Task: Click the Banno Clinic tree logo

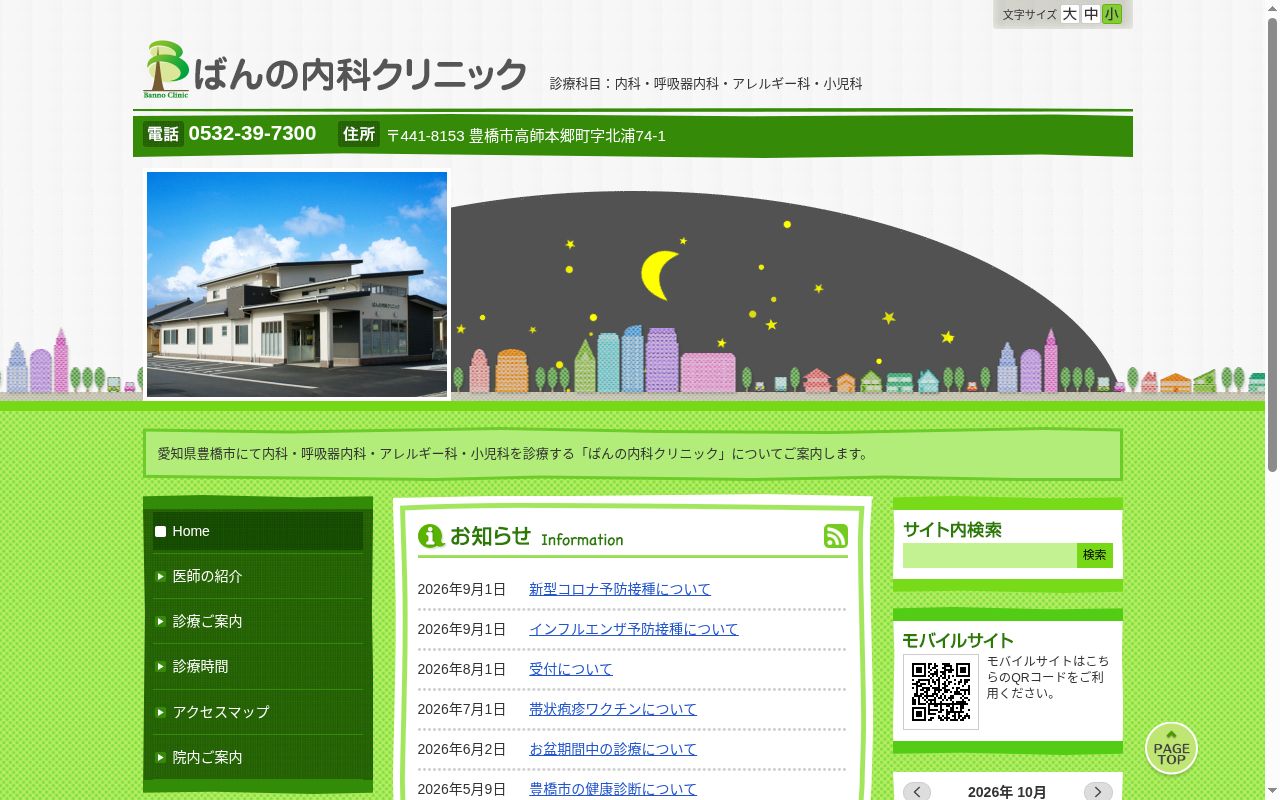Action: click(x=166, y=69)
